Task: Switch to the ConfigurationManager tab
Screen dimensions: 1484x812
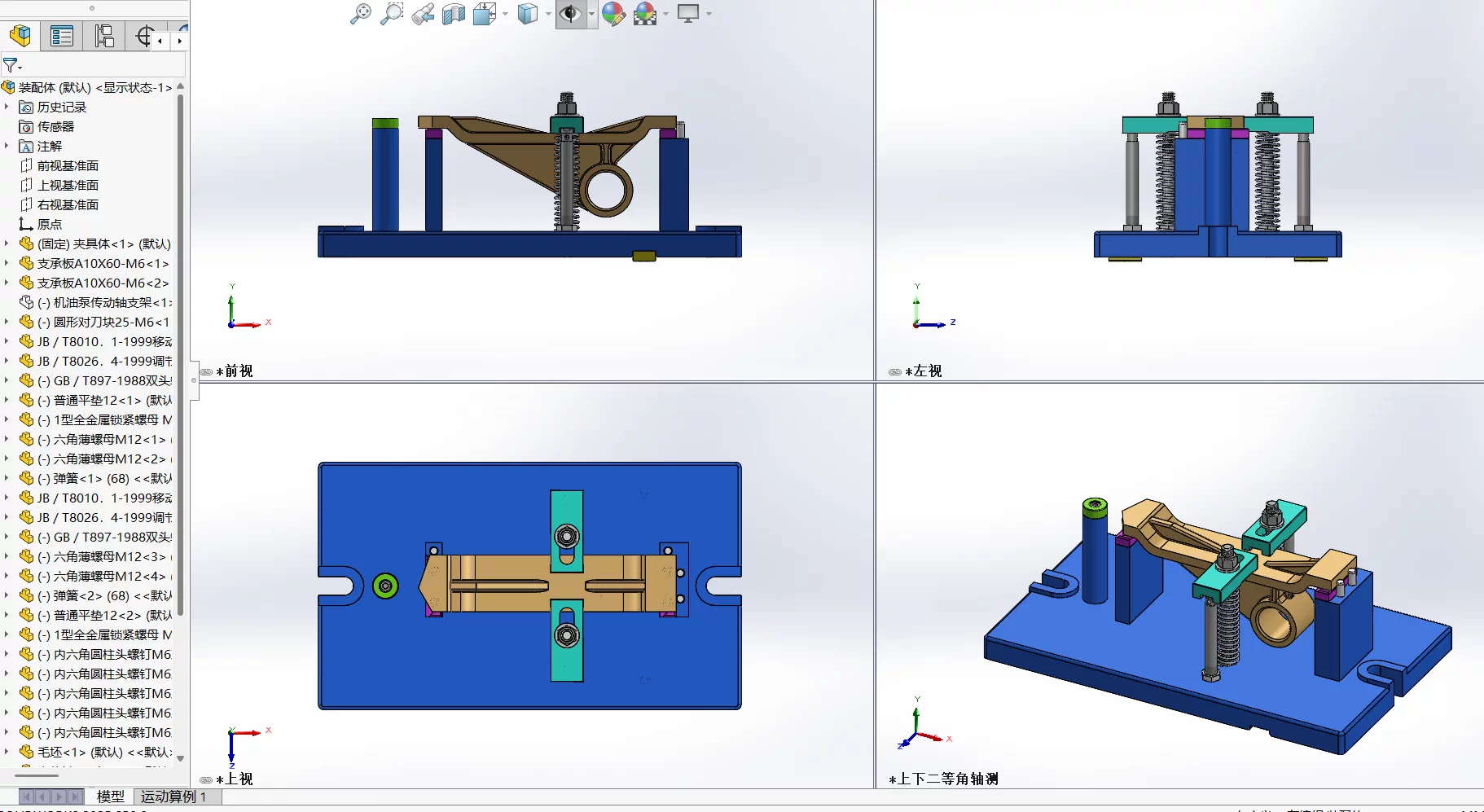Action: 104,37
